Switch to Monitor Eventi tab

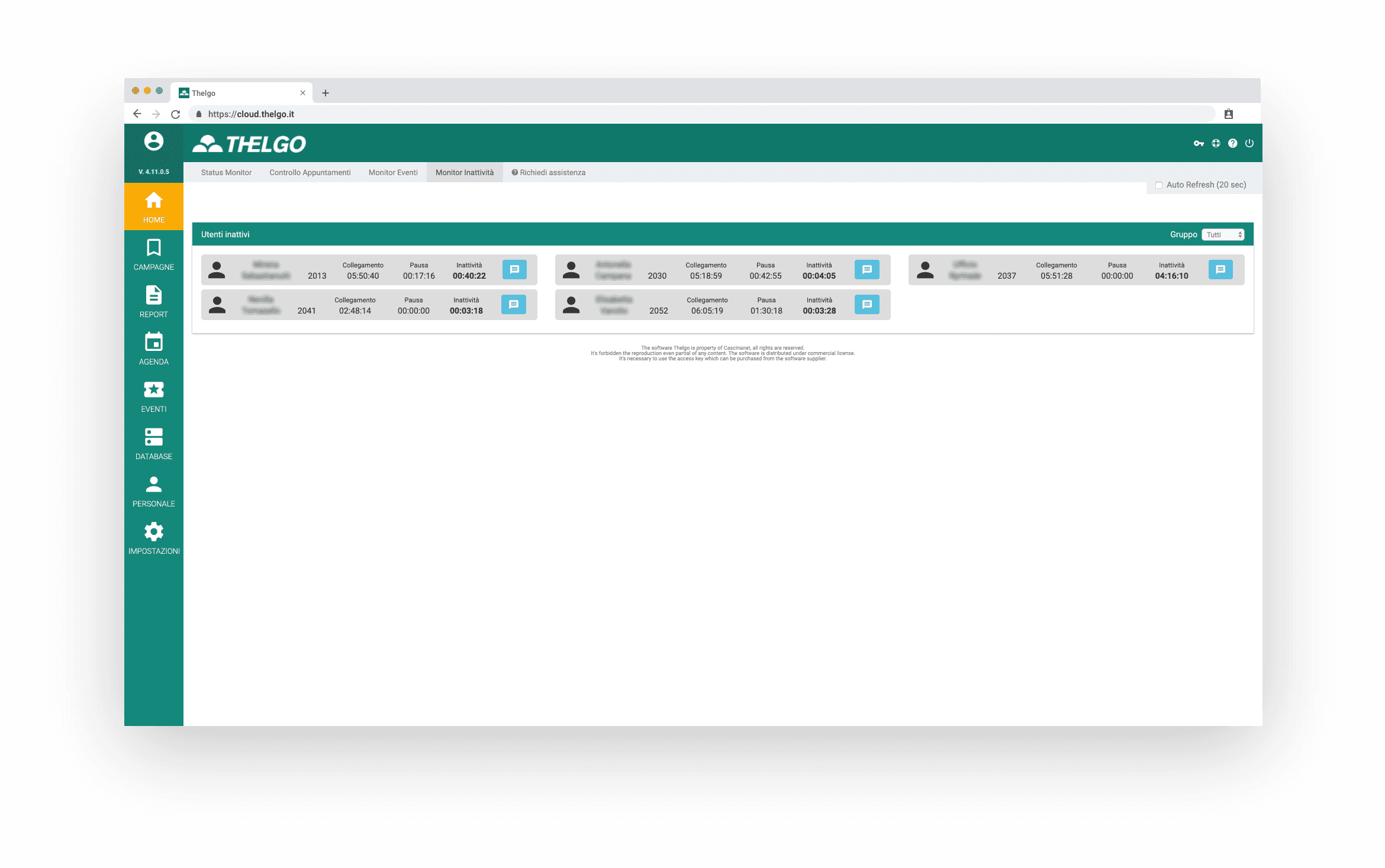coord(393,173)
